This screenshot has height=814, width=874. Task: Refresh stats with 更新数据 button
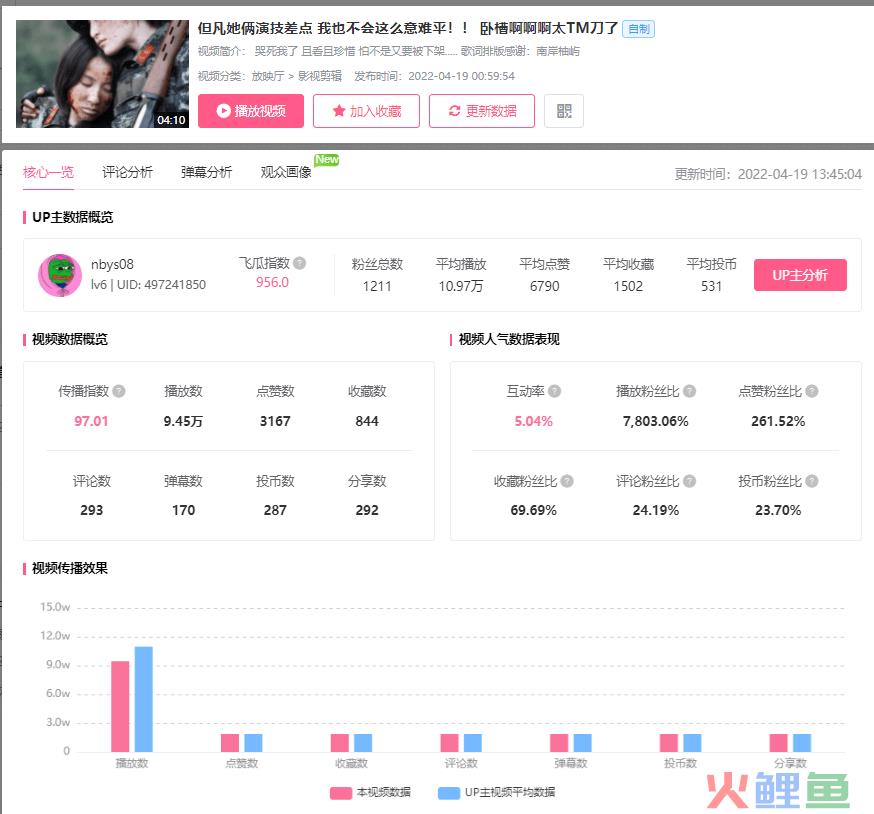click(482, 111)
